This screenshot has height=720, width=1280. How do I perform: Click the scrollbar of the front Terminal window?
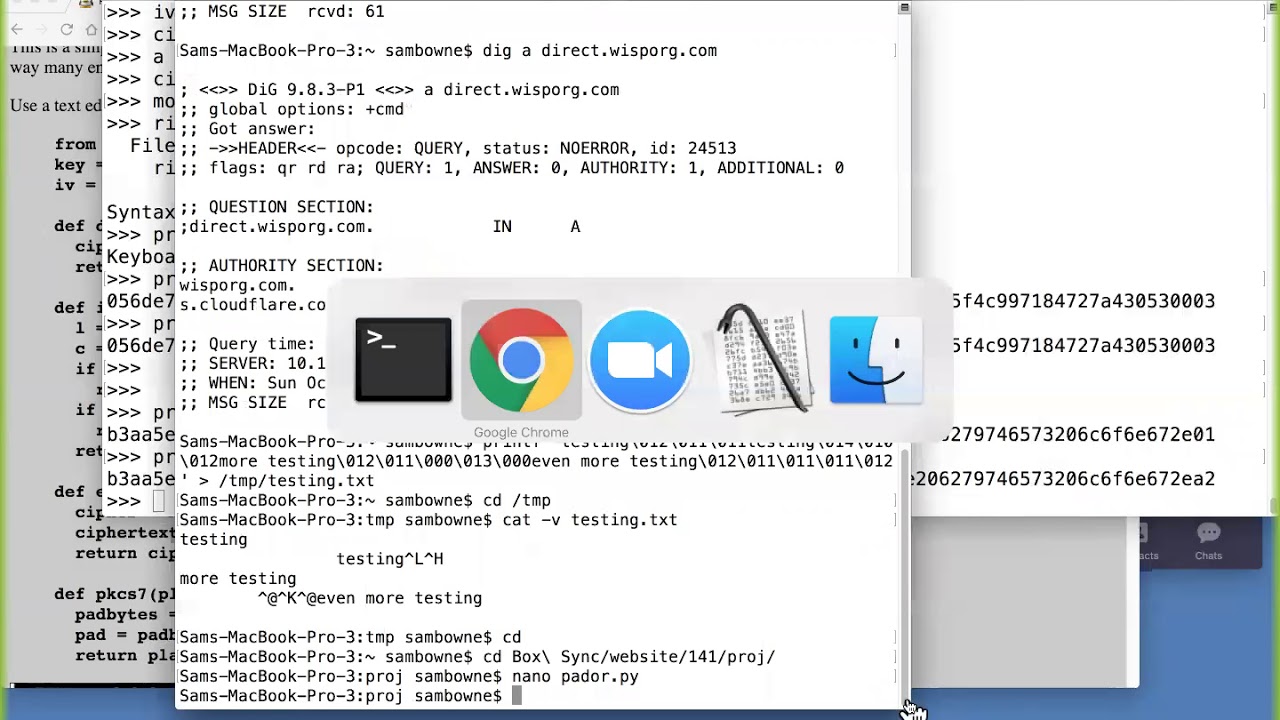pos(904,575)
